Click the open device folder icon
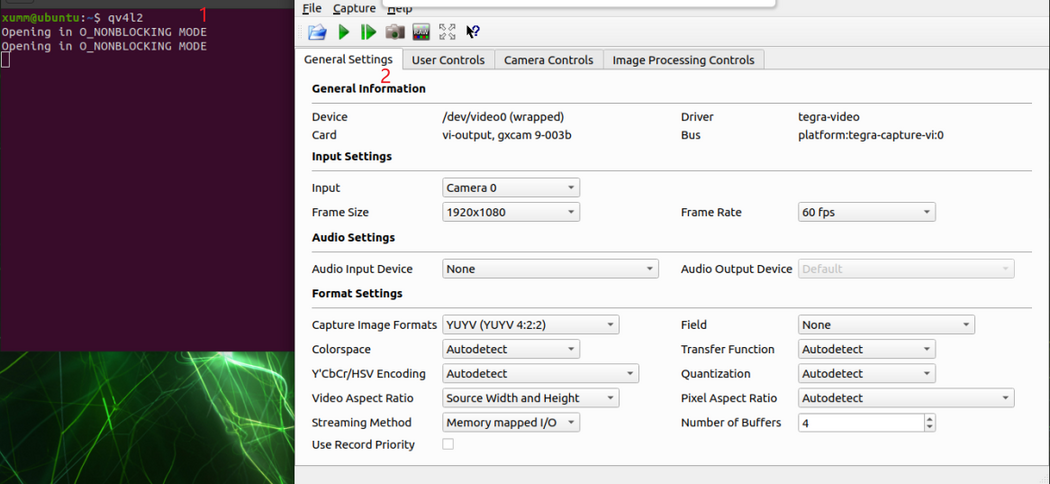The height and width of the screenshot is (484, 1050). [317, 33]
